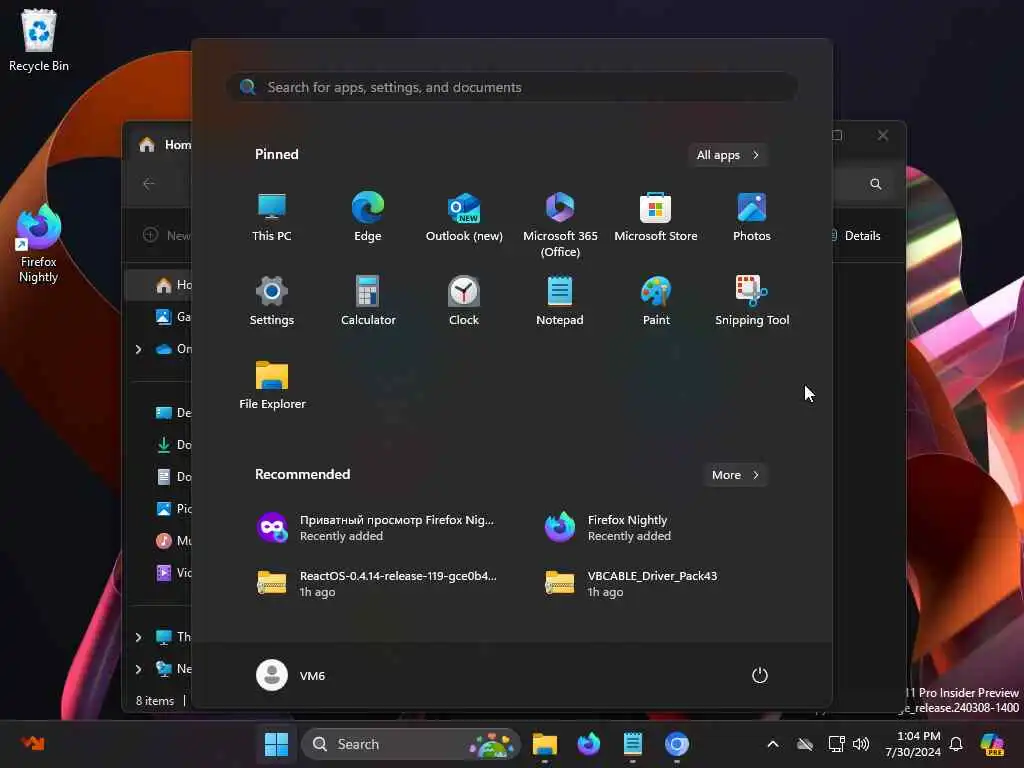Open Firefox Nightly from taskbar
Viewport: 1024px width, 768px height.
[588, 744]
